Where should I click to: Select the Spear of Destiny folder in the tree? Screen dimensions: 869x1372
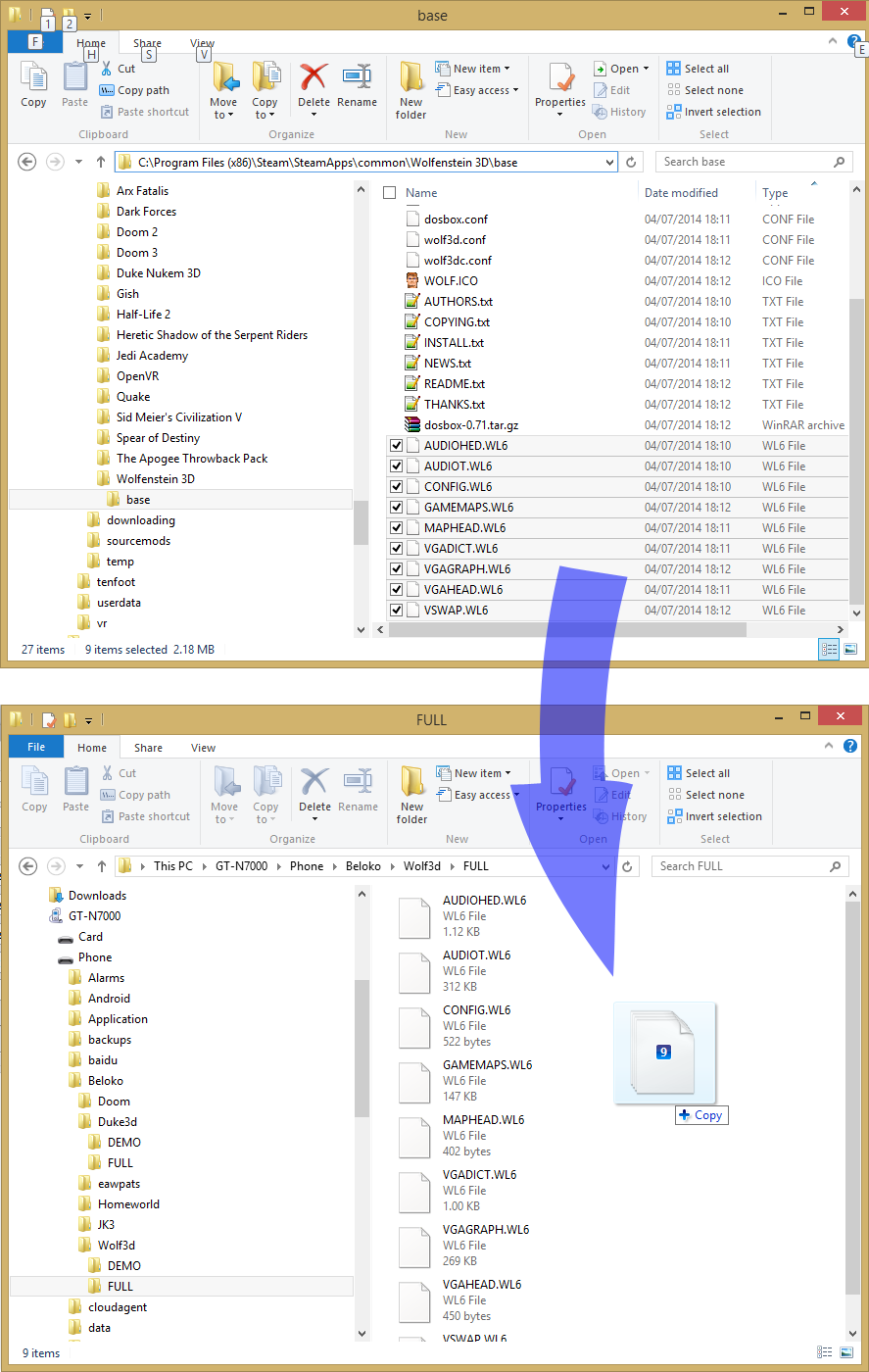click(158, 438)
